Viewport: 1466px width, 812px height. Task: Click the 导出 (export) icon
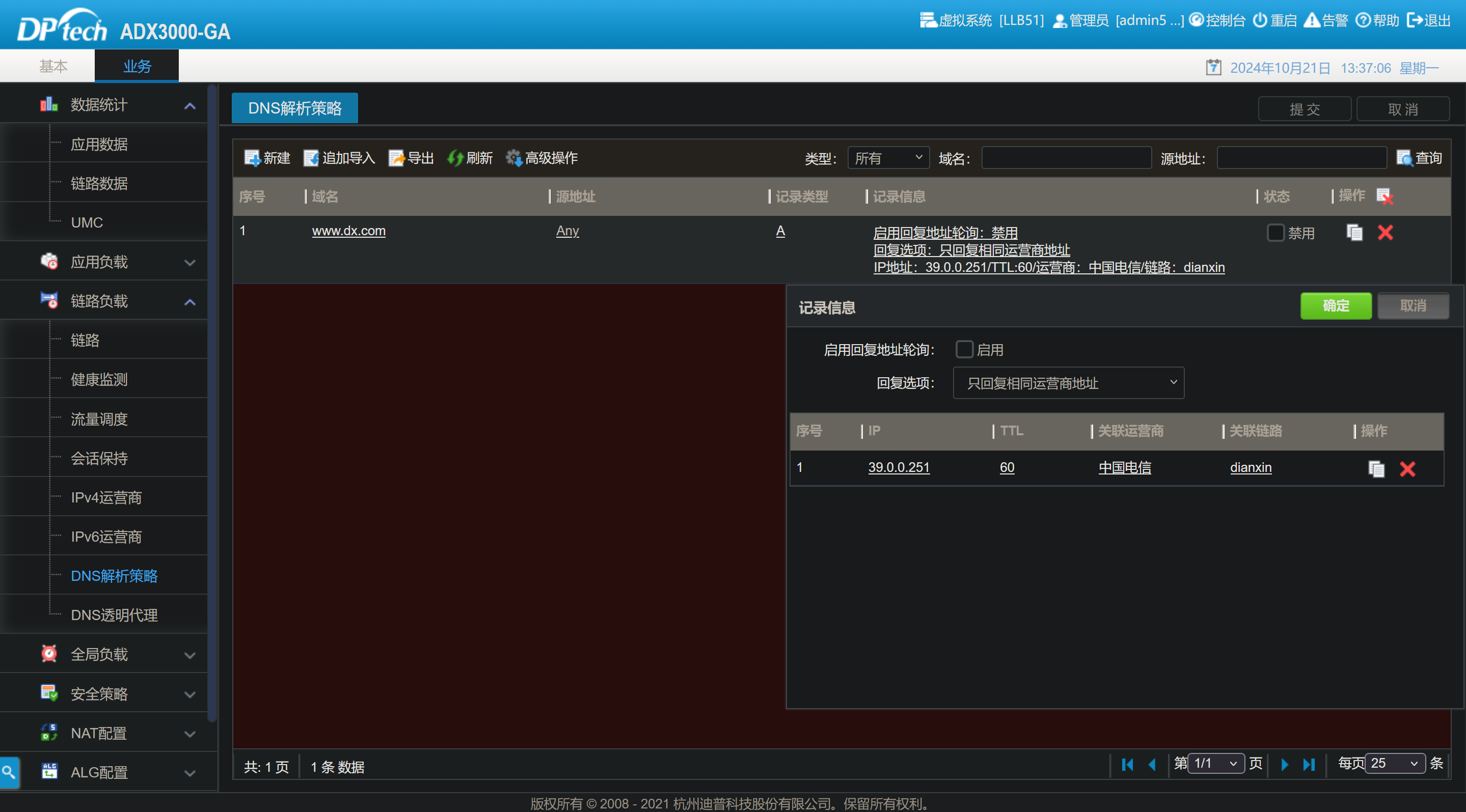(396, 158)
